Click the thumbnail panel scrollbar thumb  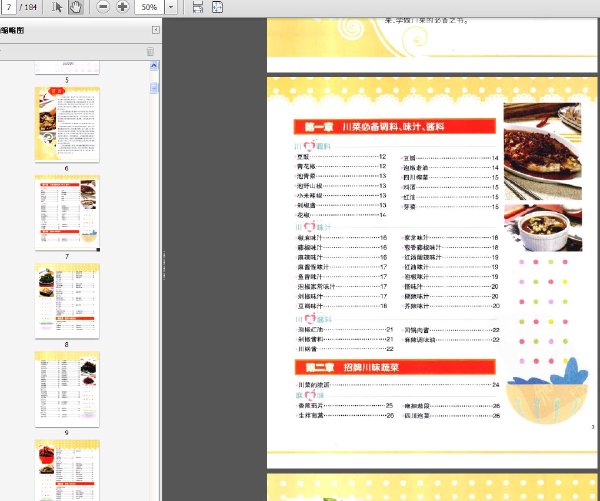point(154,88)
